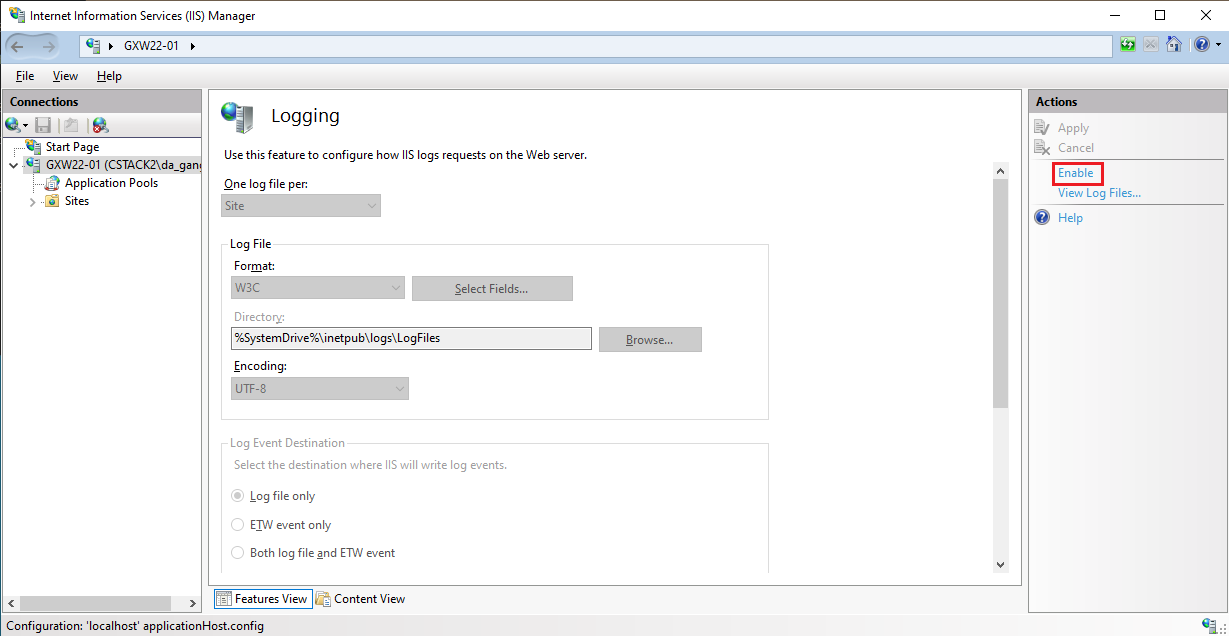Click the Select Fields... button
1229x636 pixels.
click(x=492, y=289)
